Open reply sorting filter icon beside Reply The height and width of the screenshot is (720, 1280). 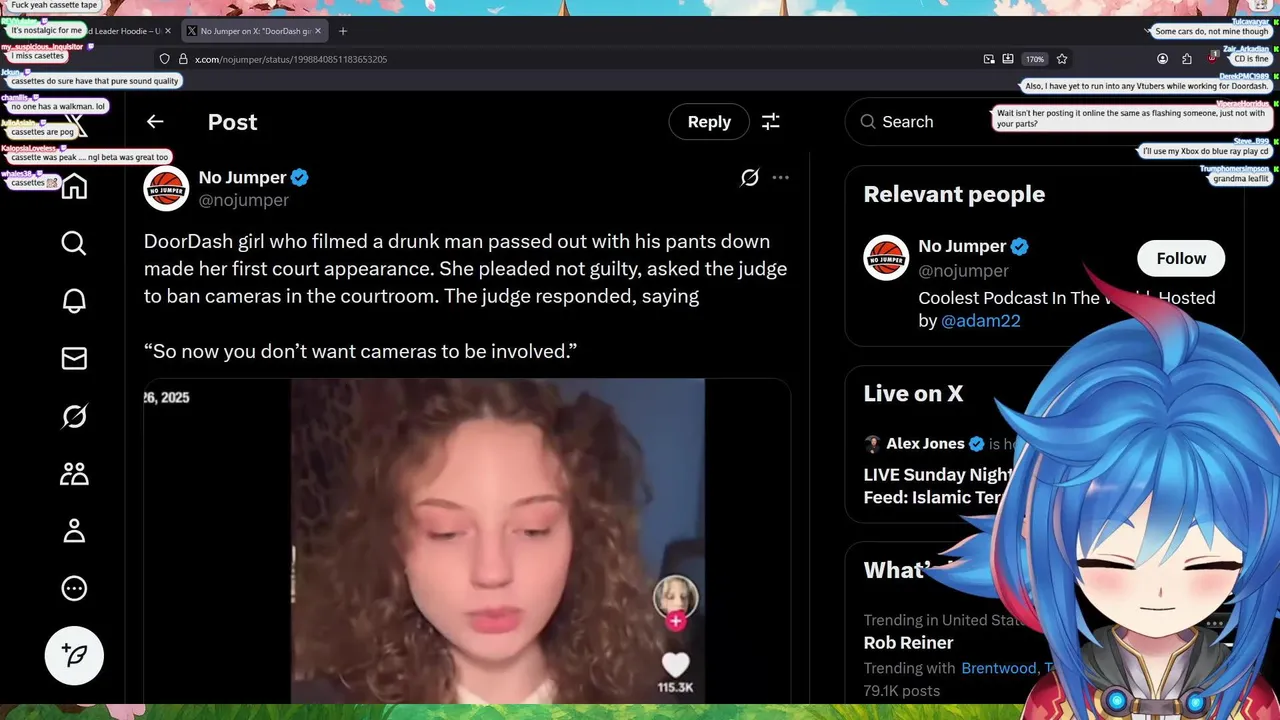[x=771, y=121]
